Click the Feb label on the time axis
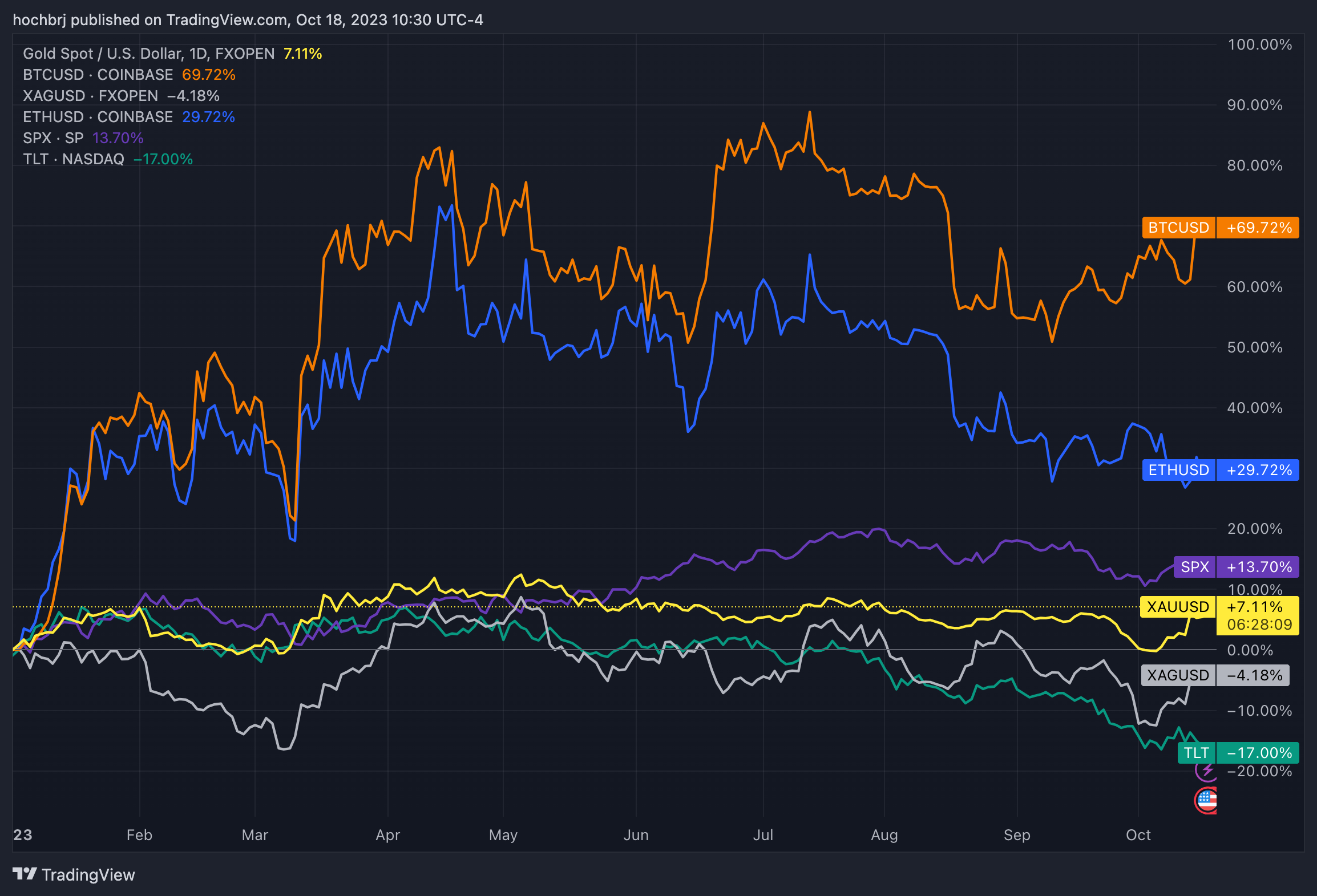Screen dimensions: 1317x896 click(139, 835)
